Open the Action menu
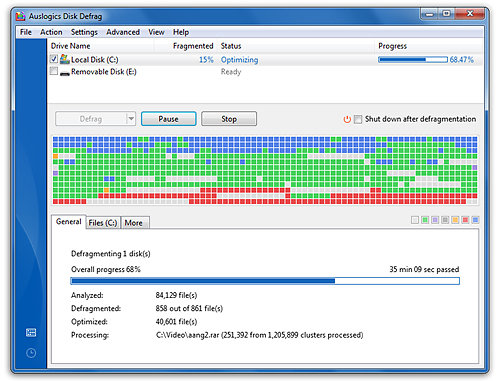The image size is (500, 381). pos(51,32)
